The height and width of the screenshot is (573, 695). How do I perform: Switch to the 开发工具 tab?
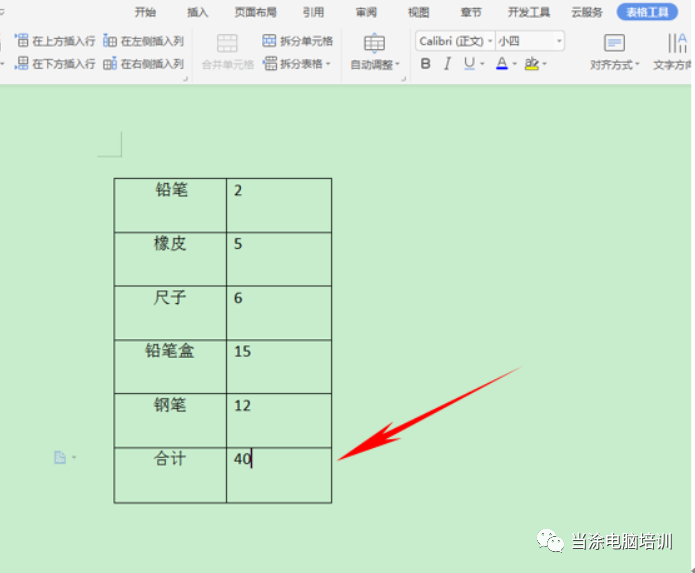(x=529, y=12)
